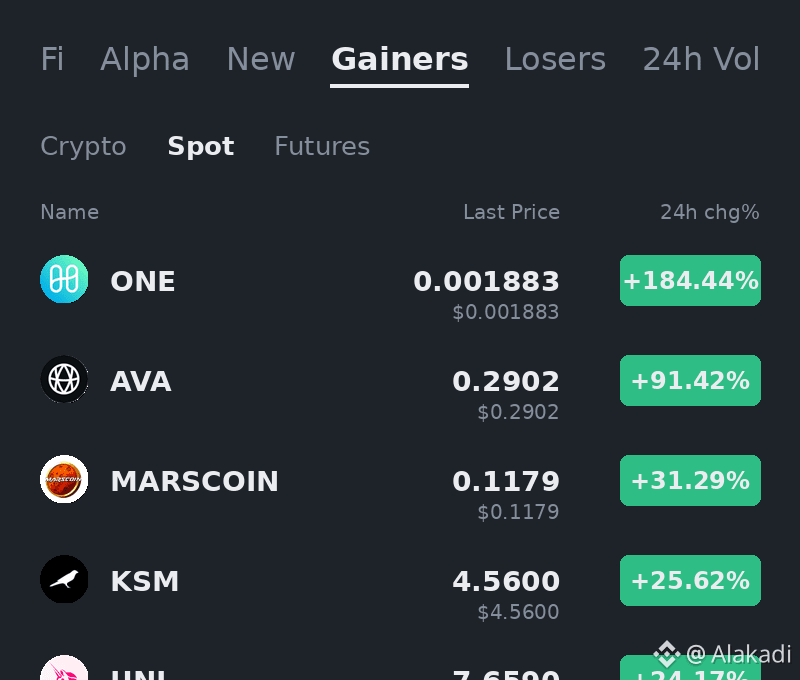Switch to the 24h Vol tab
This screenshot has height=680, width=800.
click(x=701, y=59)
